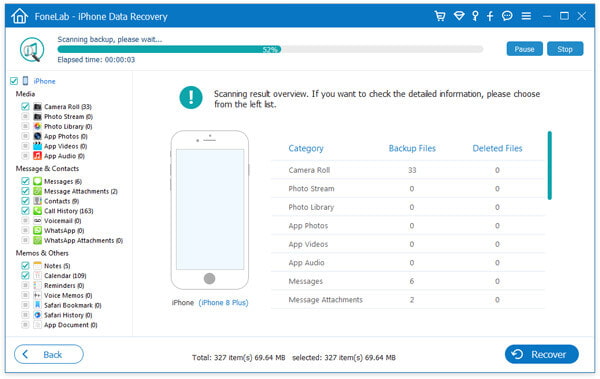Toggle the Call History checkbox
600x379 pixels.
[x=25, y=211]
